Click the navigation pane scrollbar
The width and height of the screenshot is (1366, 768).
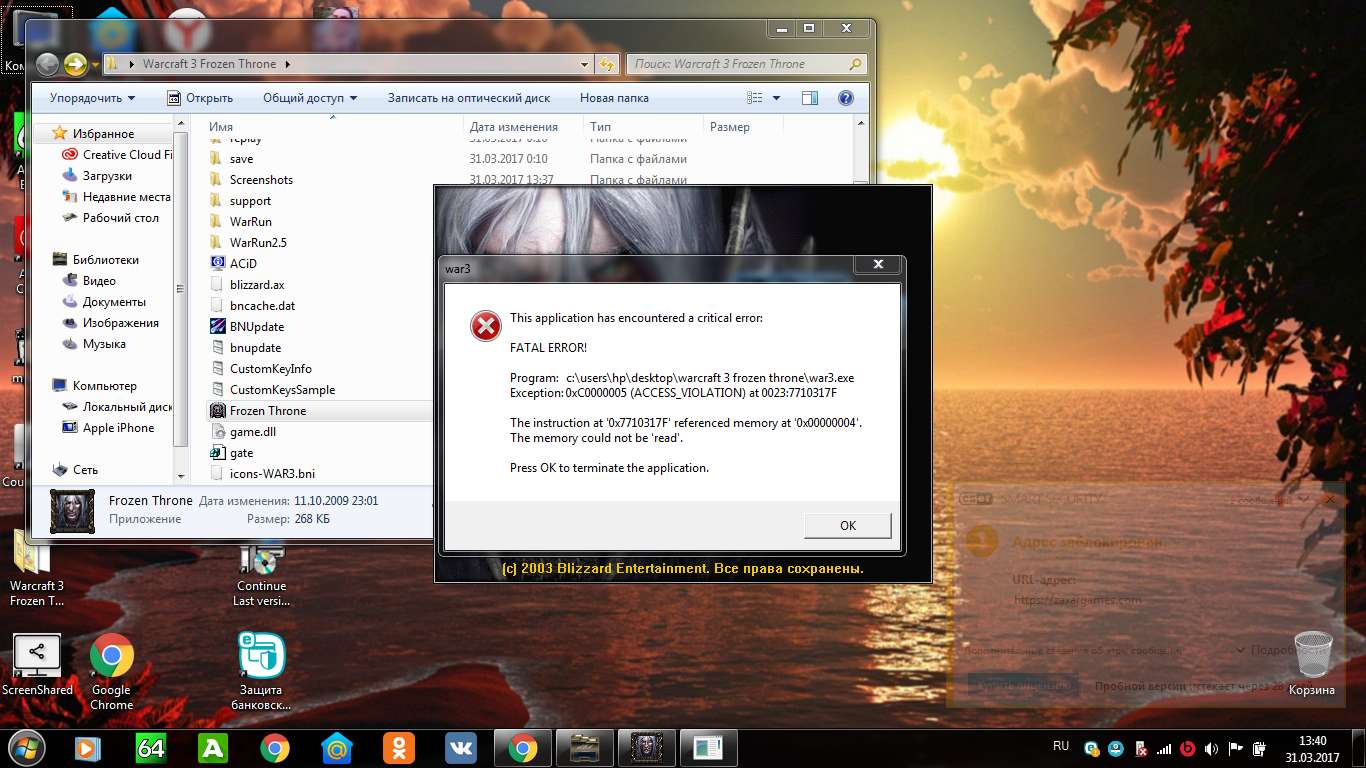[180, 290]
